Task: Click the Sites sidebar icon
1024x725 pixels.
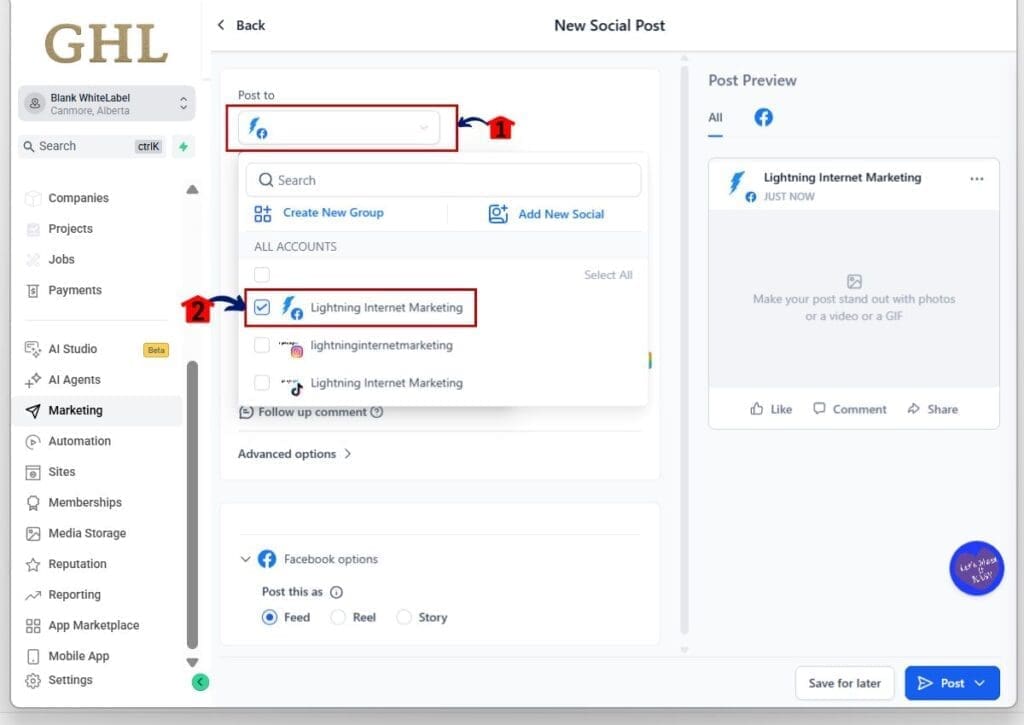Action: (x=33, y=472)
